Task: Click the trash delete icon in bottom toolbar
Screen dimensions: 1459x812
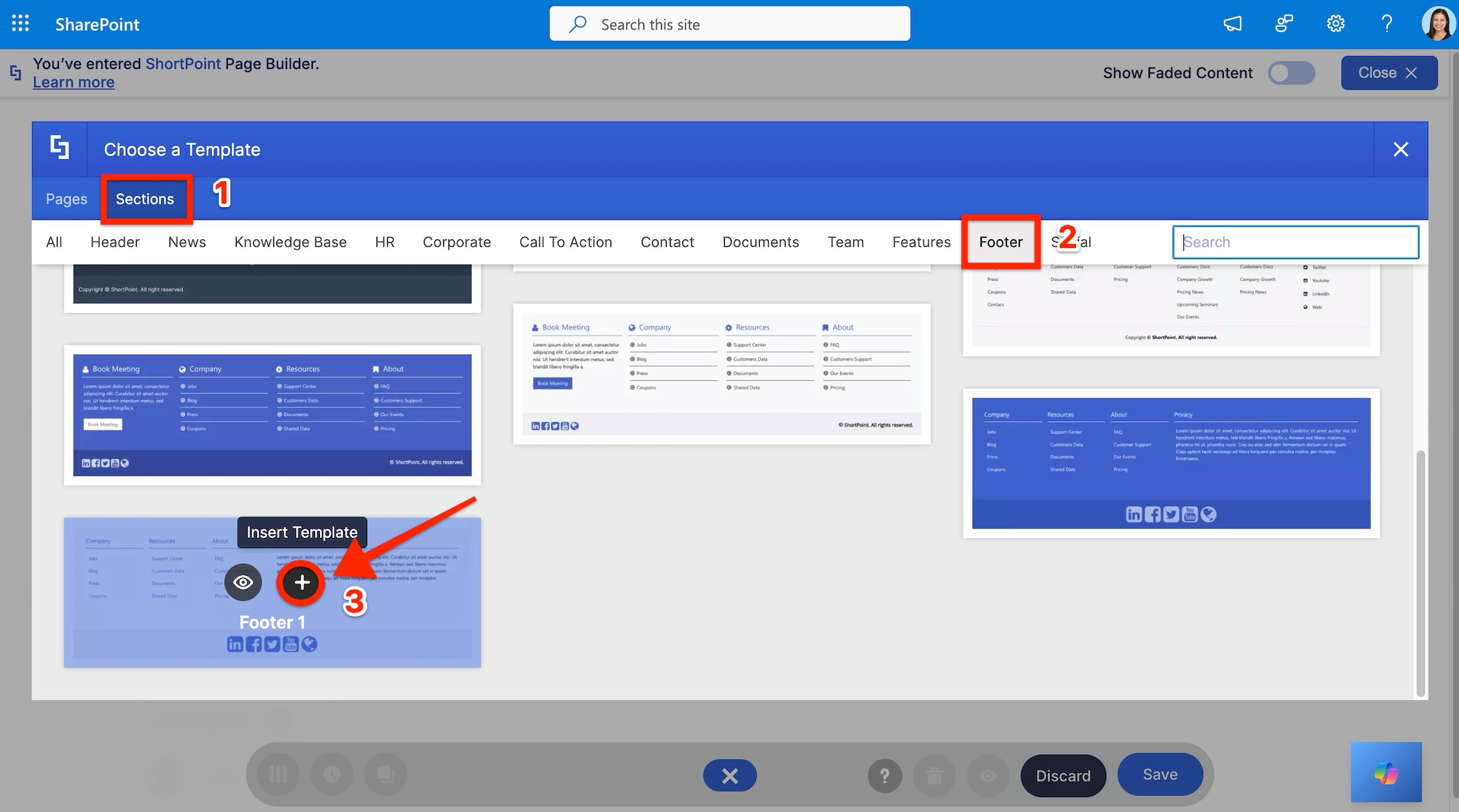Action: 935,776
